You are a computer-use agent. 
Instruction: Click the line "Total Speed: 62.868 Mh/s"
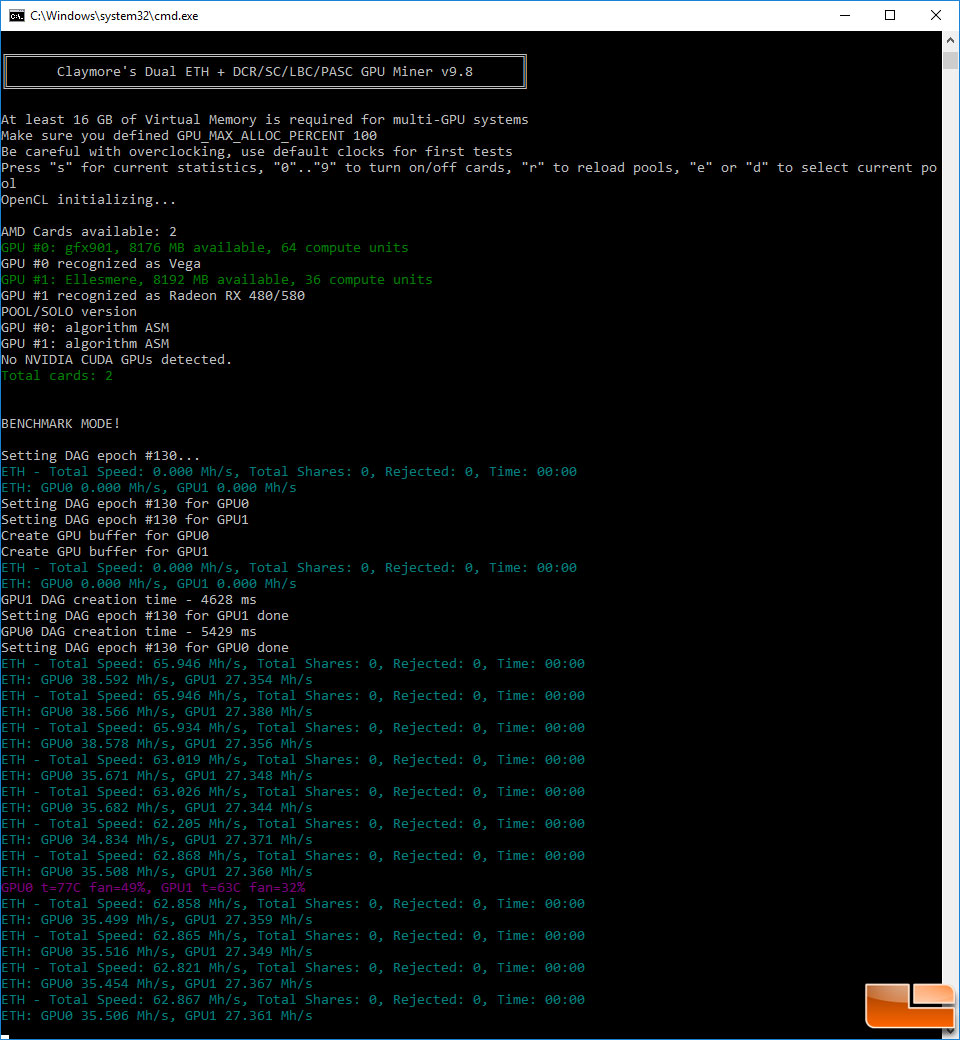pyautogui.click(x=293, y=856)
